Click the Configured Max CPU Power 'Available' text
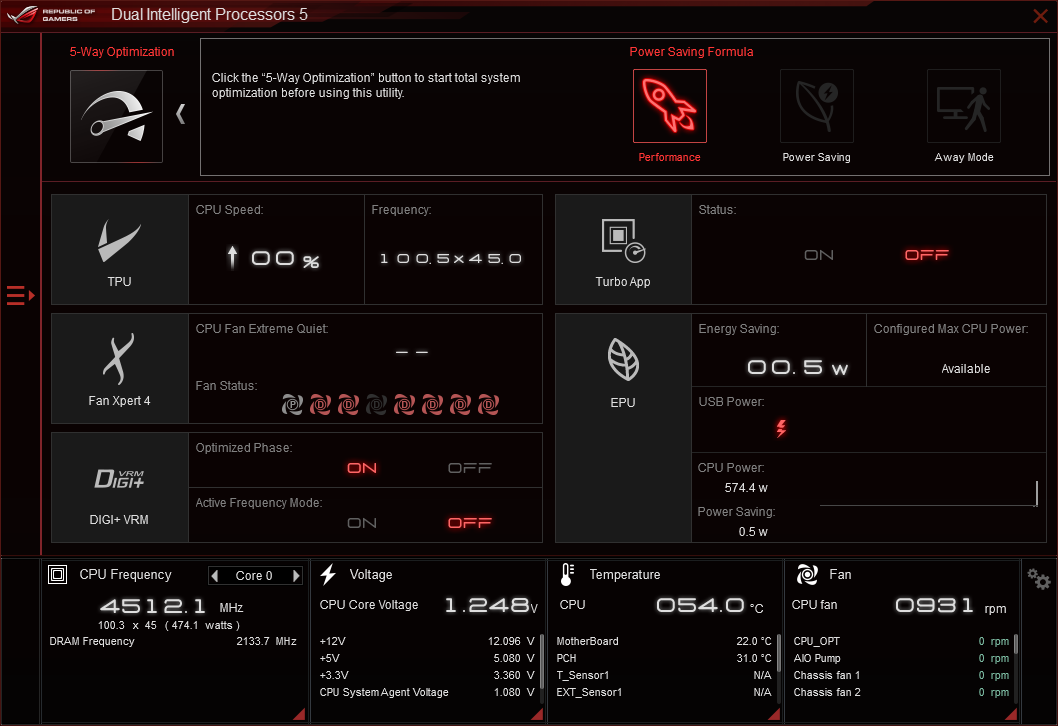Viewport: 1058px width, 726px height. coord(966,369)
